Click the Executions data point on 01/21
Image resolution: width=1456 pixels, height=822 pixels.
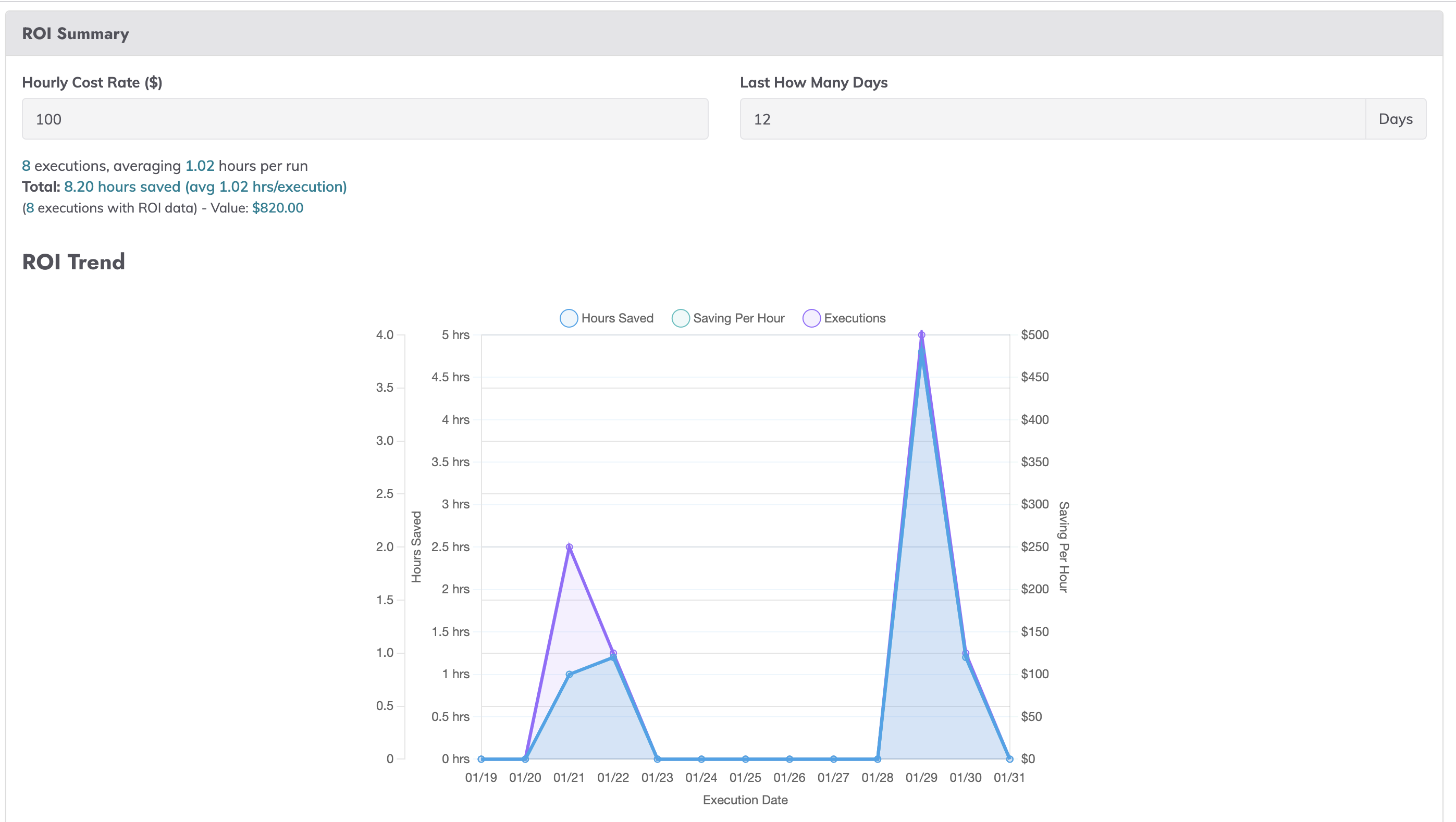click(569, 547)
